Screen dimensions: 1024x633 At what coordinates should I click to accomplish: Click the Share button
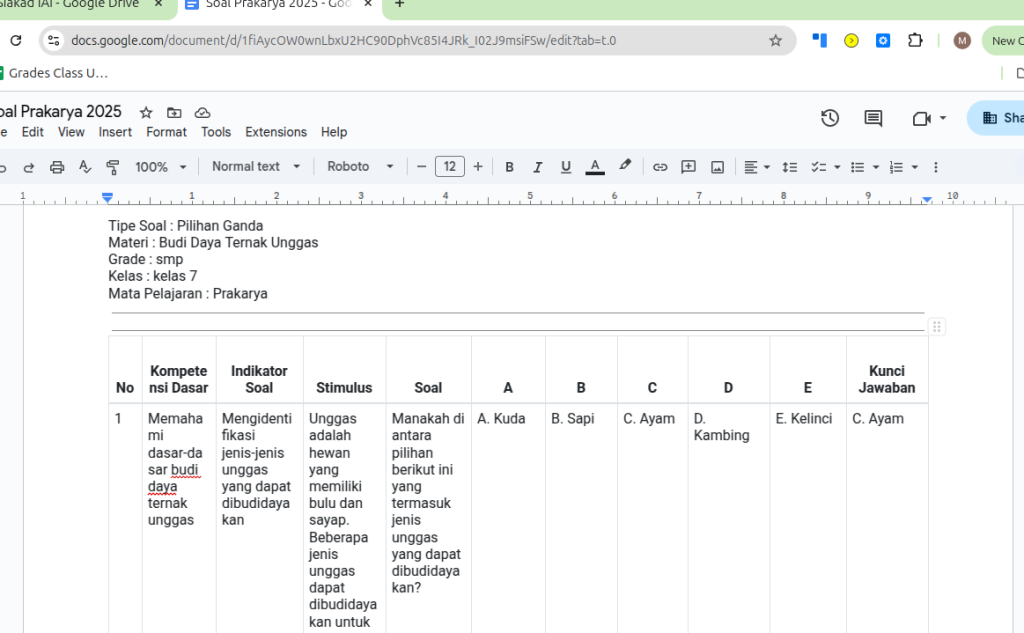[x=1000, y=118]
